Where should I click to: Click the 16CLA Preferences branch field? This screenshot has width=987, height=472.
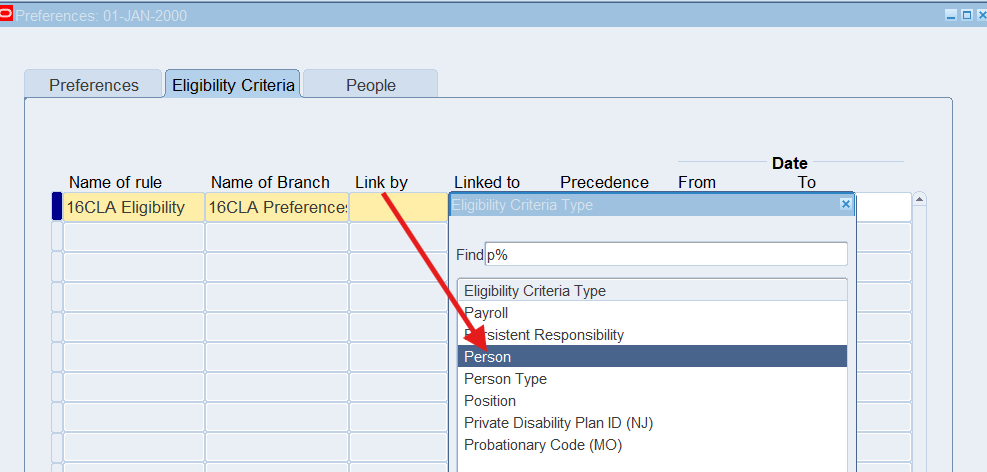(x=276, y=208)
